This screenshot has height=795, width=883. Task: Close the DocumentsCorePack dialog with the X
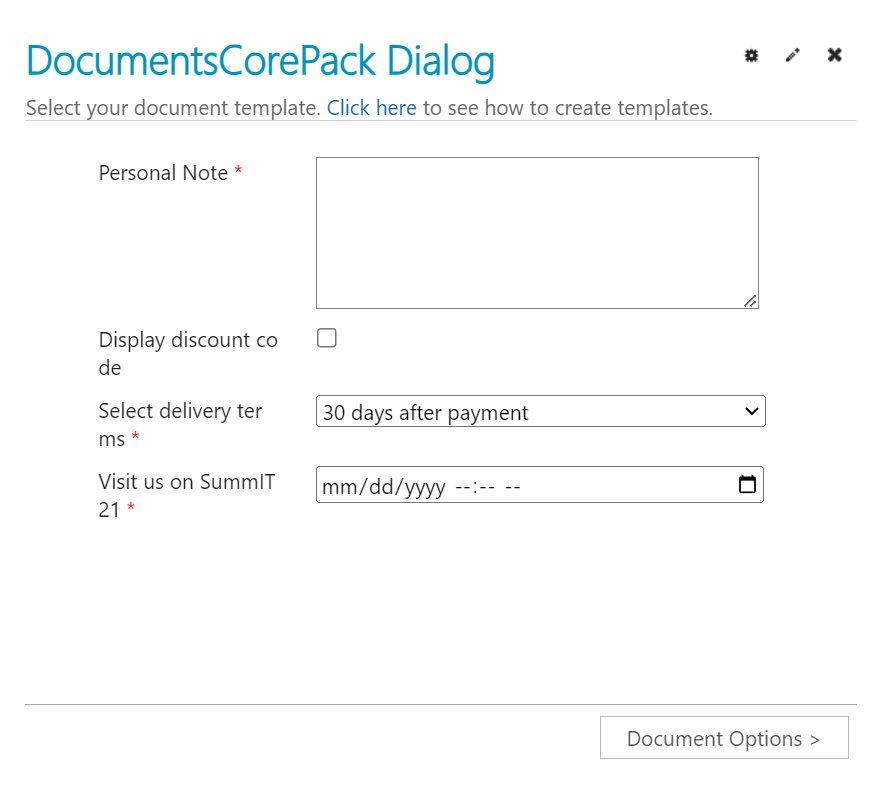click(x=835, y=55)
